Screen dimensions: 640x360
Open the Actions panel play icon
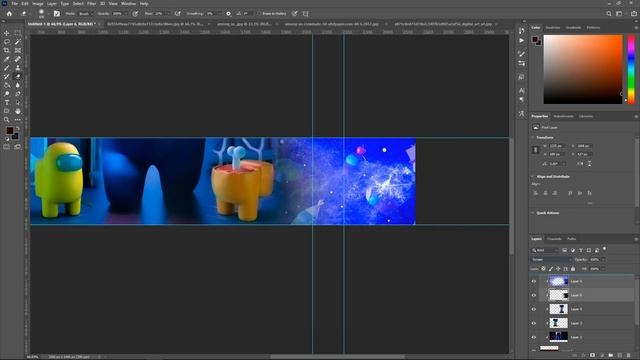522,40
